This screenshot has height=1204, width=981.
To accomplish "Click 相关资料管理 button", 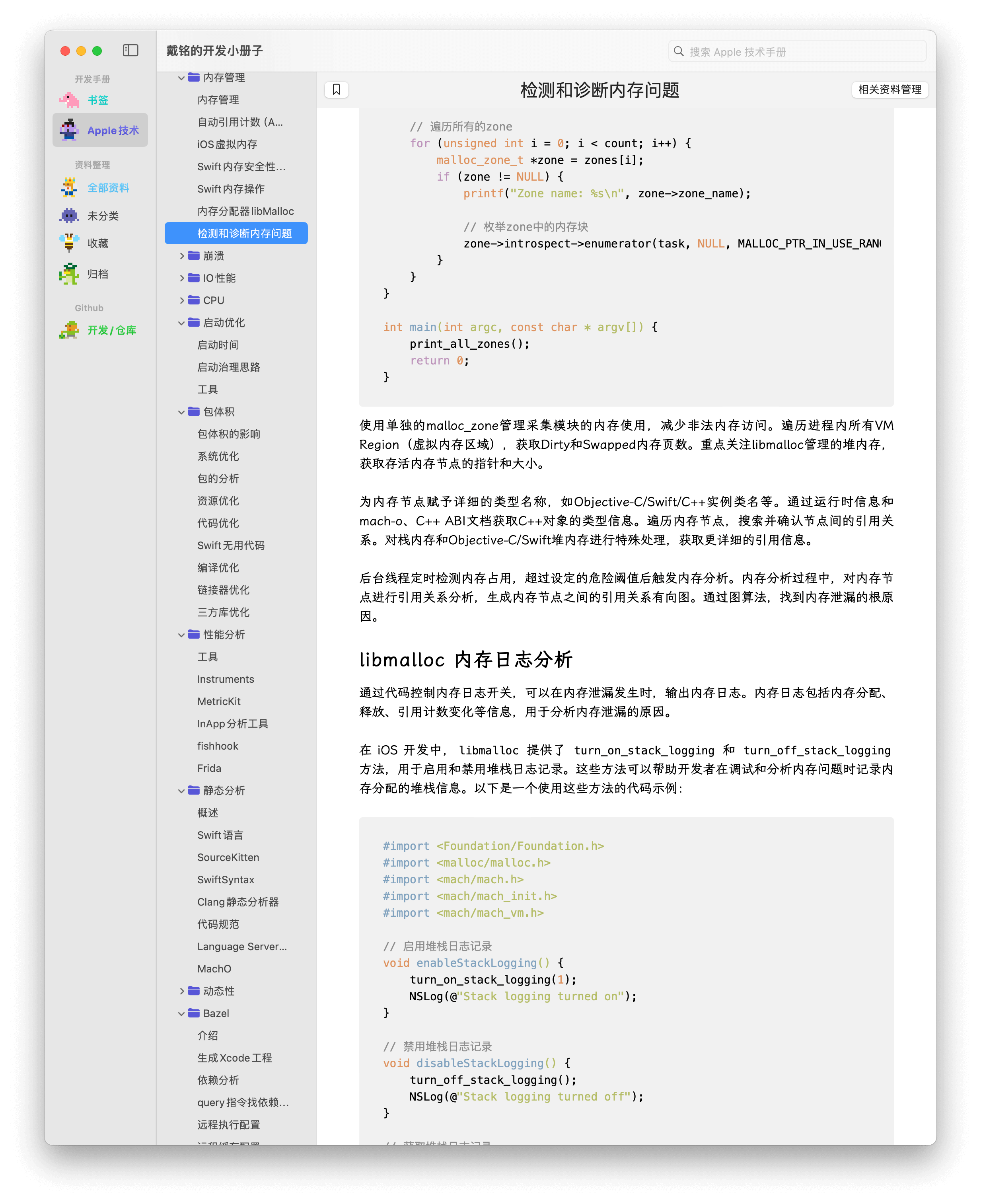I will point(890,89).
